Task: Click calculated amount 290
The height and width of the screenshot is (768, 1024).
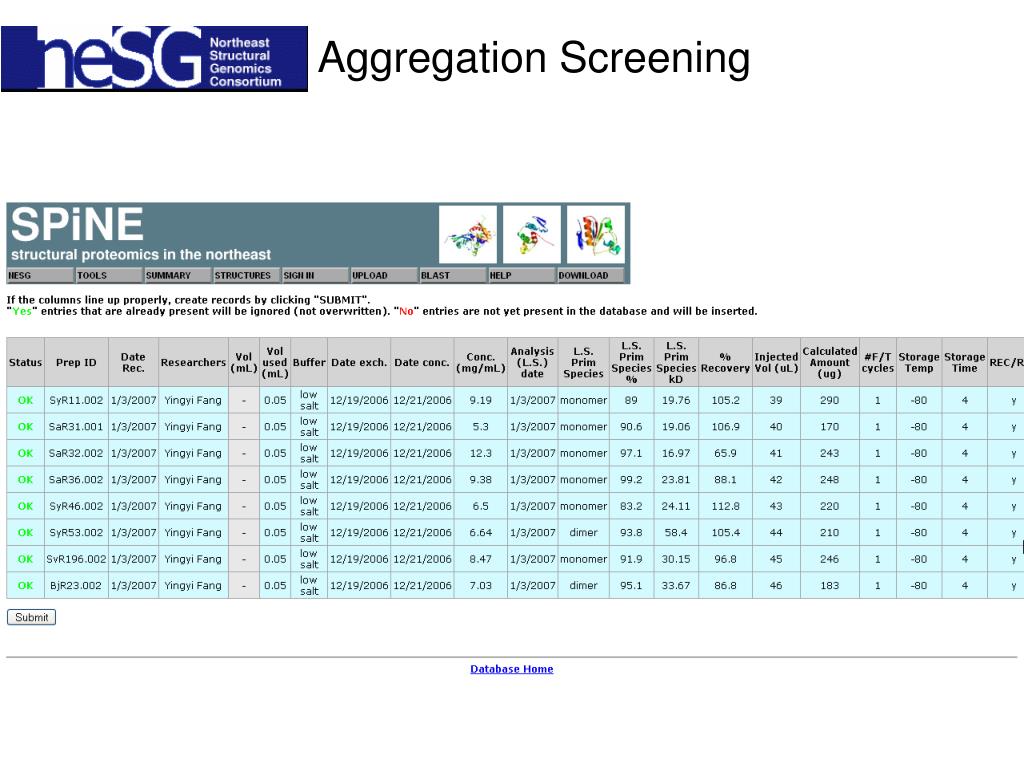Action: 829,400
